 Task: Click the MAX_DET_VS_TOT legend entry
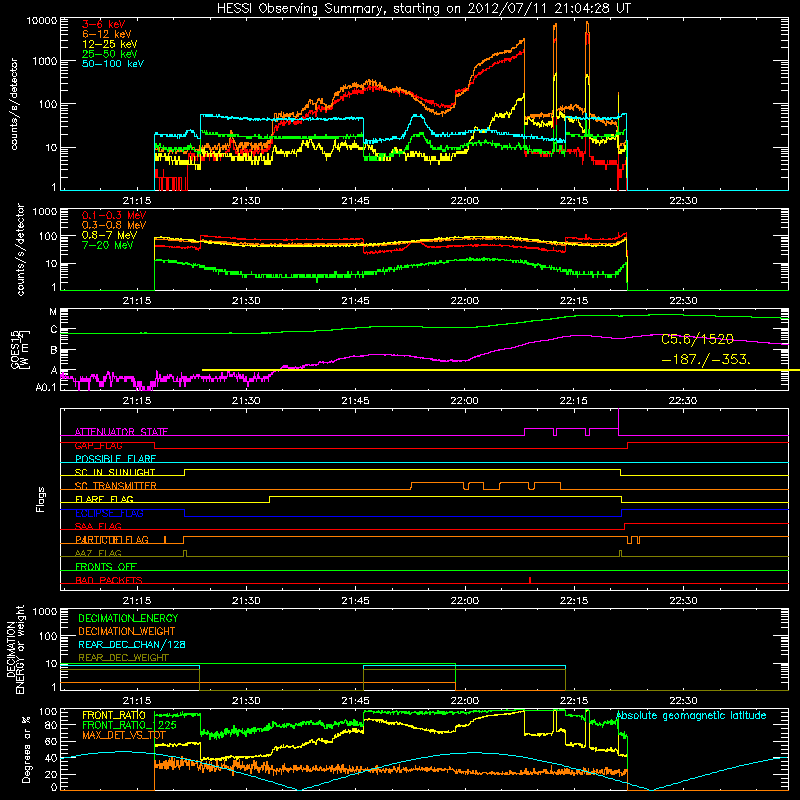[124, 735]
